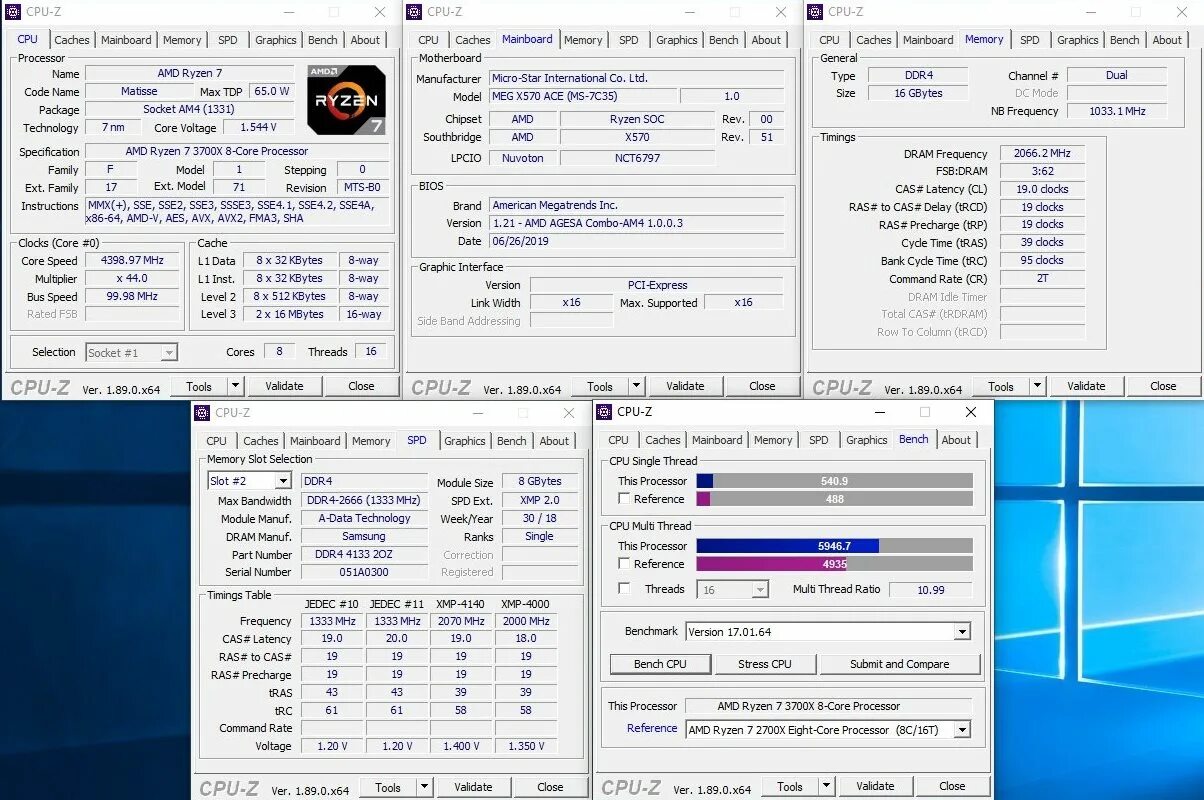The height and width of the screenshot is (800, 1204).
Task: Open the CPU tab in the Memory window
Action: tap(830, 40)
